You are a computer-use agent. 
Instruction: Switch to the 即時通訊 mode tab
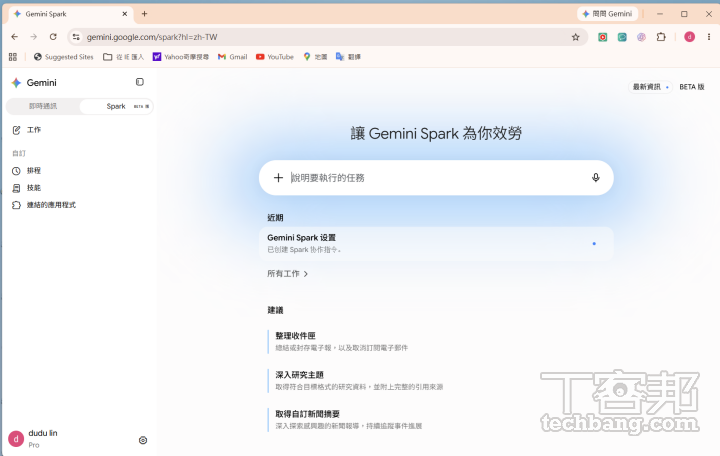tap(43, 106)
